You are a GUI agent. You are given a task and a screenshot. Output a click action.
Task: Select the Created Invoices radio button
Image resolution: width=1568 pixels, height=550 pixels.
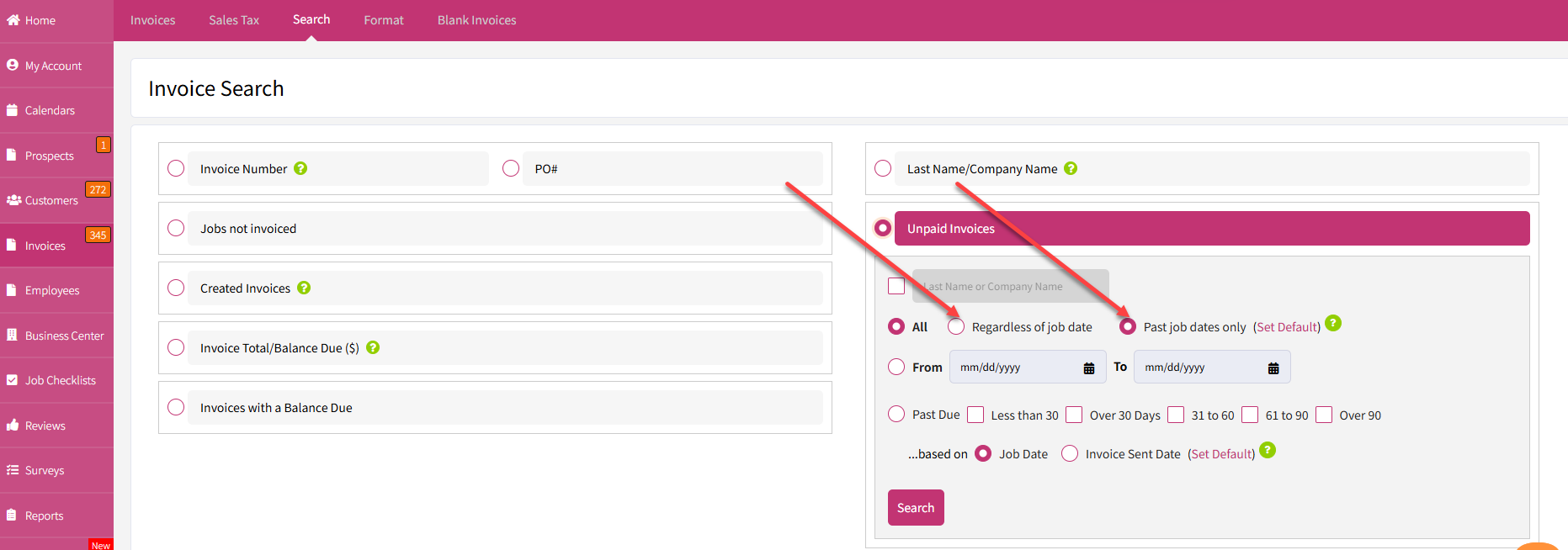[x=176, y=288]
